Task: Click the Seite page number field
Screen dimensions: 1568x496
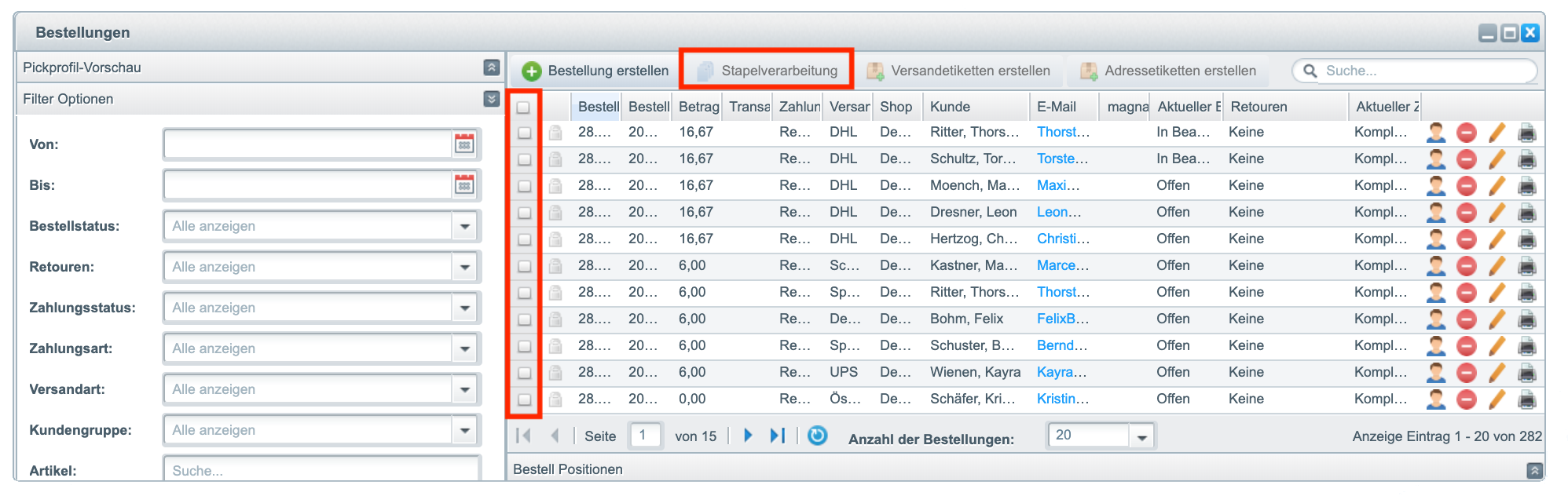Action: pyautogui.click(x=646, y=436)
